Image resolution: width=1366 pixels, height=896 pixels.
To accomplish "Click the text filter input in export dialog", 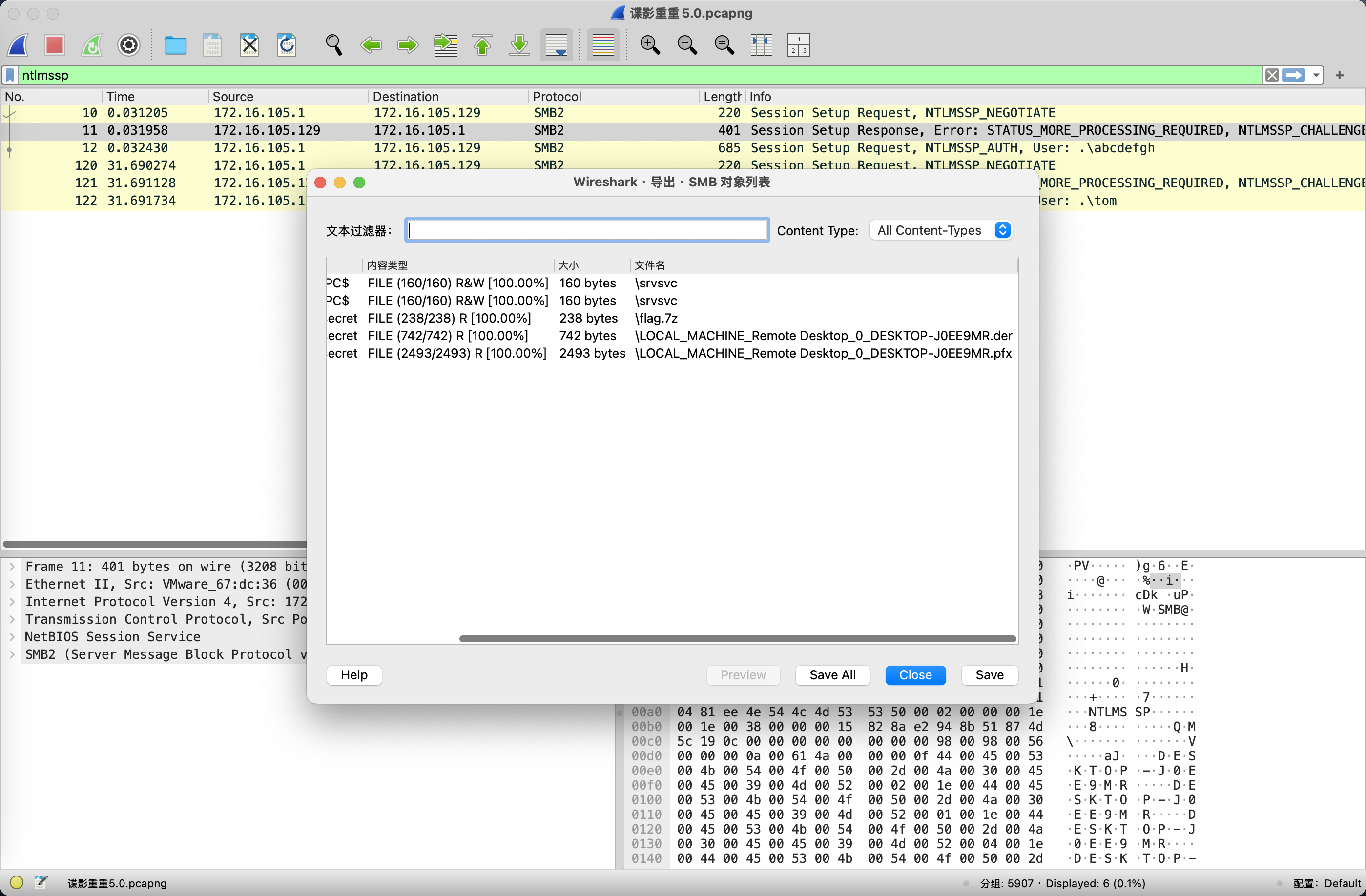I will 586,230.
